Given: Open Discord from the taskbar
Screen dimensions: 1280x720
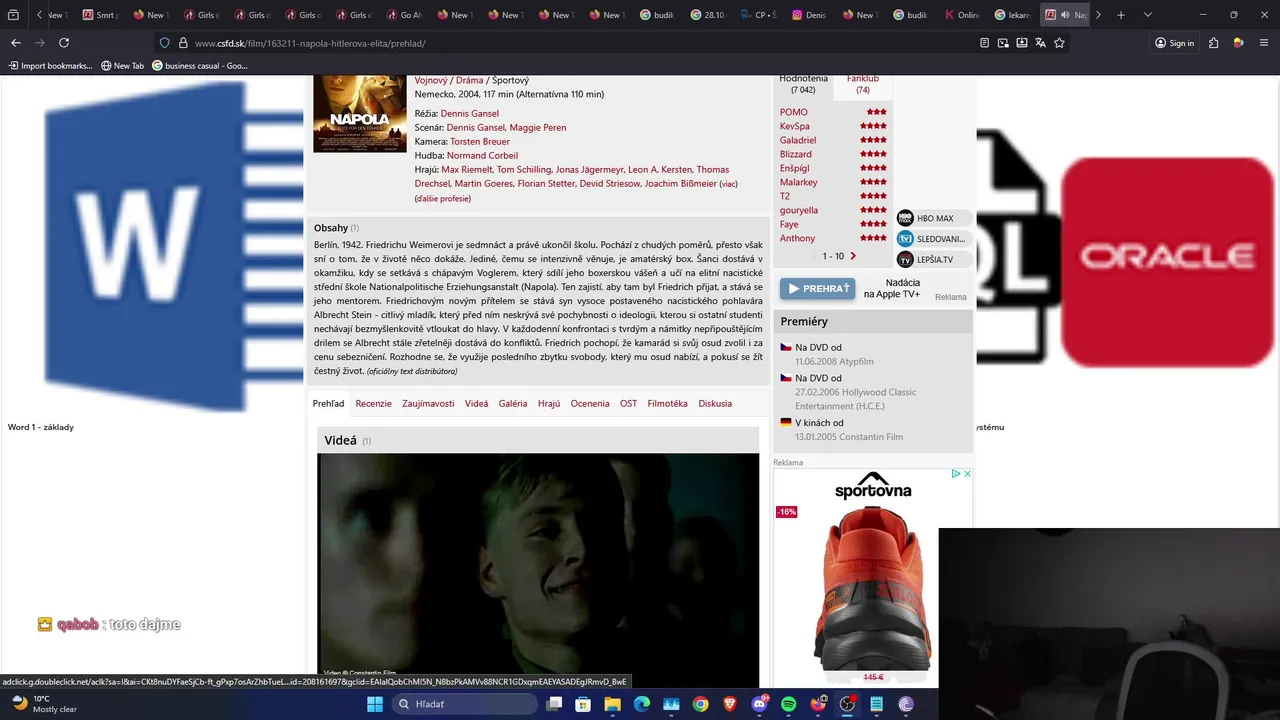Looking at the screenshot, I should click(x=759, y=704).
